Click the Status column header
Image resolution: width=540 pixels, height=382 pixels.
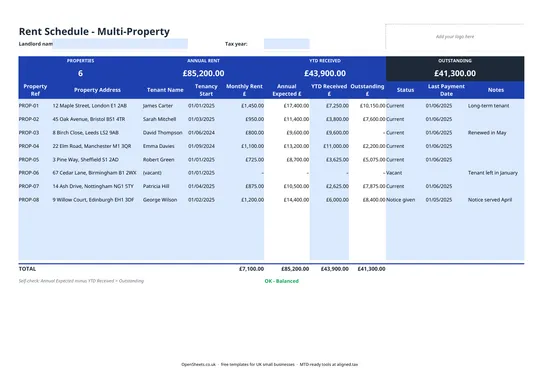tap(405, 90)
